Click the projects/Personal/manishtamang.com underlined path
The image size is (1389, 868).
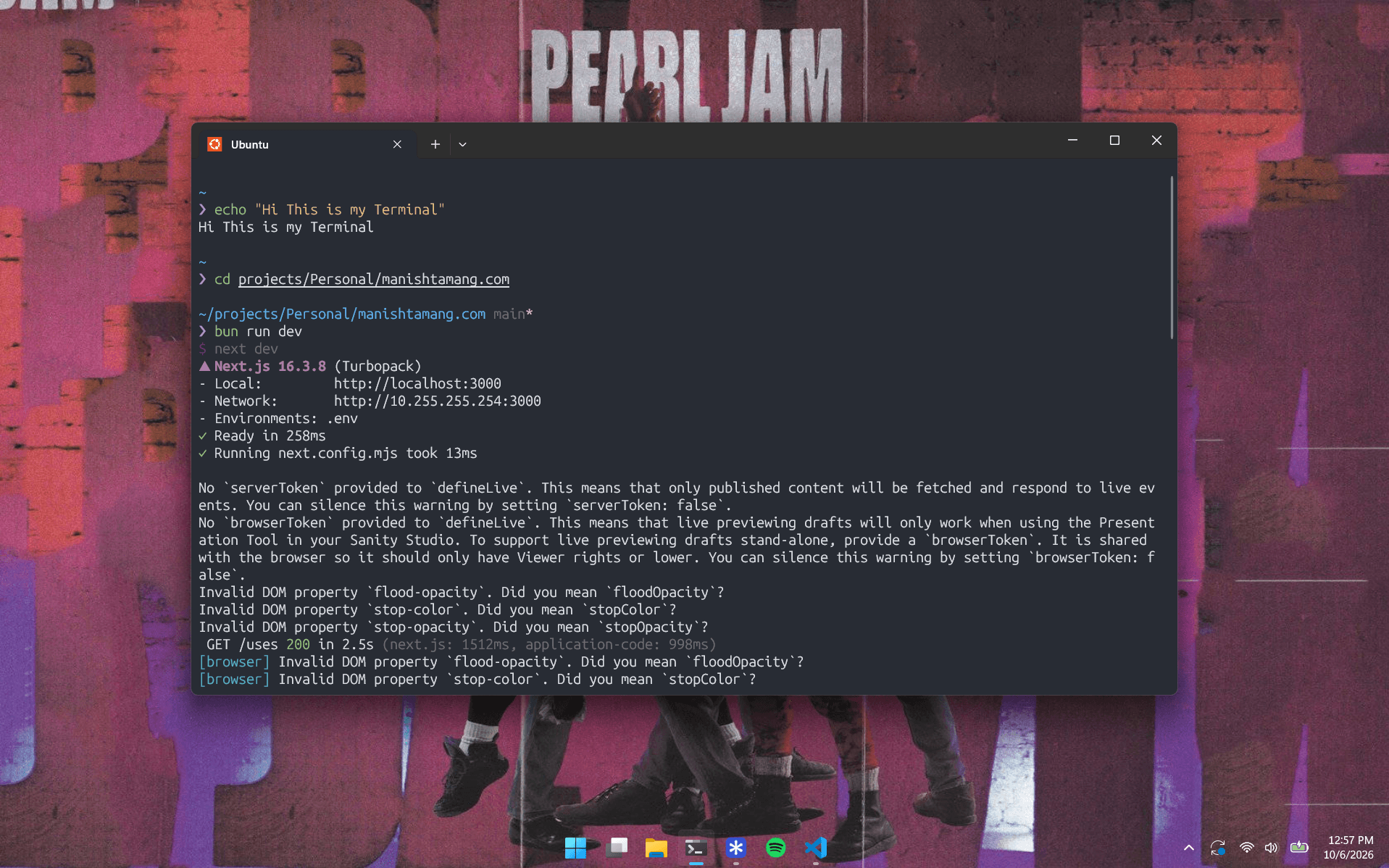click(x=374, y=279)
